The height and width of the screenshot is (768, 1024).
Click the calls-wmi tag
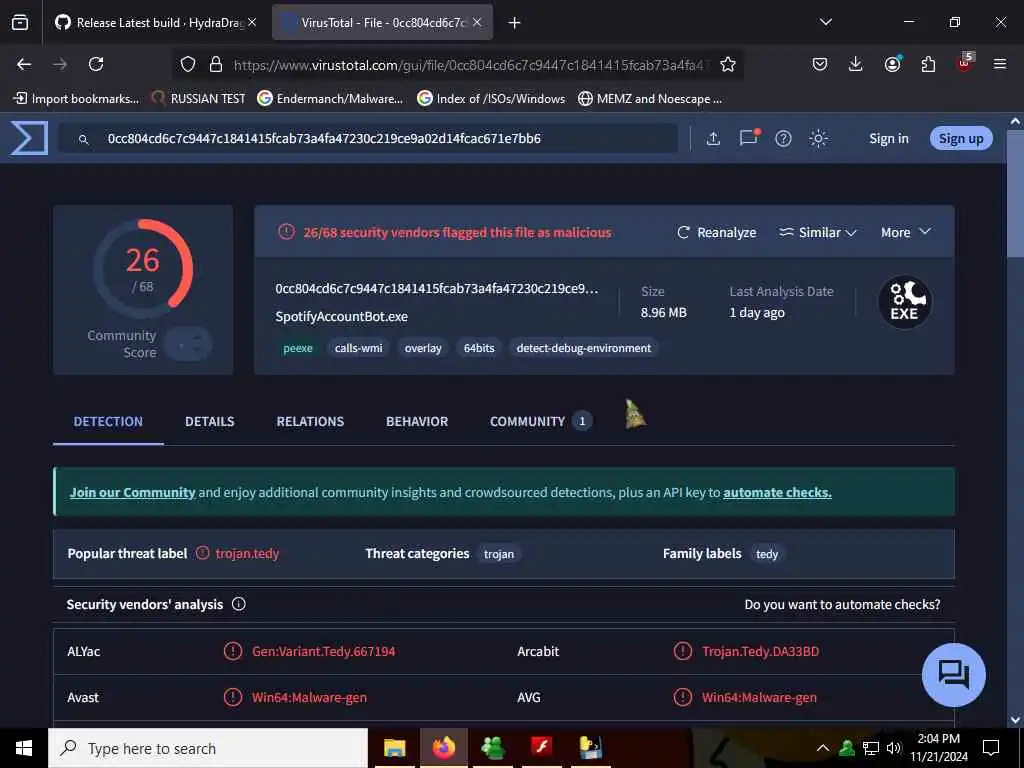[x=359, y=348]
